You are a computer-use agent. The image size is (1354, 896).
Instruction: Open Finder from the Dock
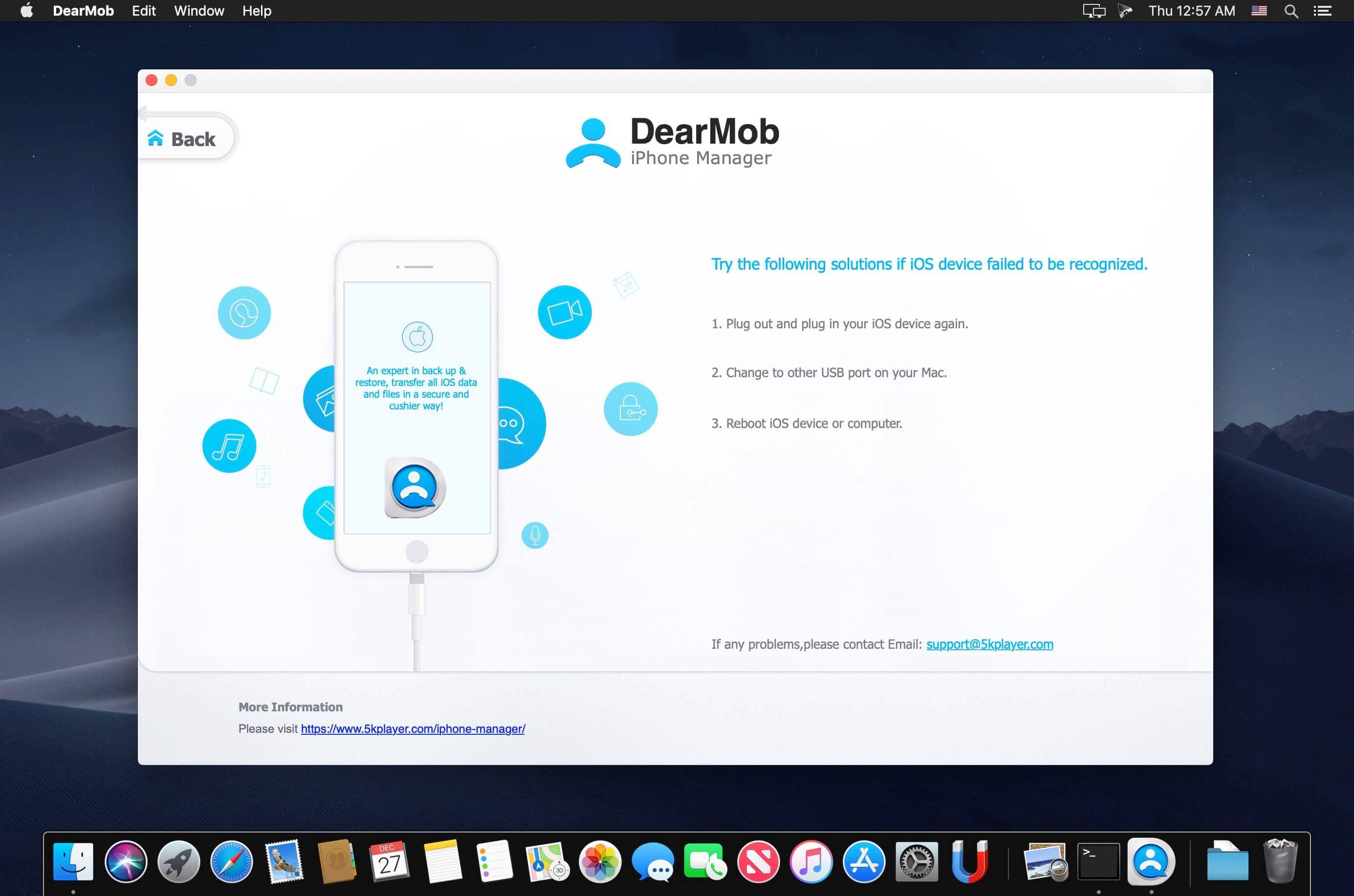point(73,861)
